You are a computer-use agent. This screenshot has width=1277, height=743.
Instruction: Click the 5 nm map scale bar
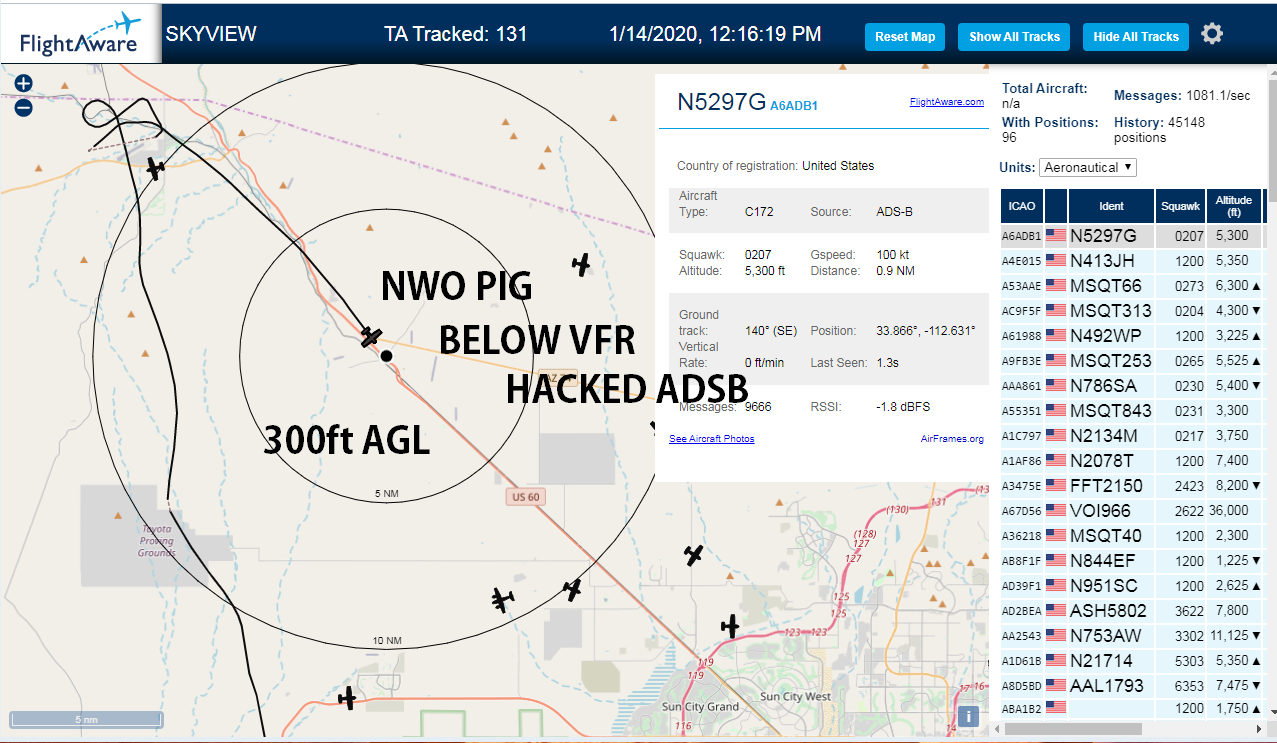86,719
